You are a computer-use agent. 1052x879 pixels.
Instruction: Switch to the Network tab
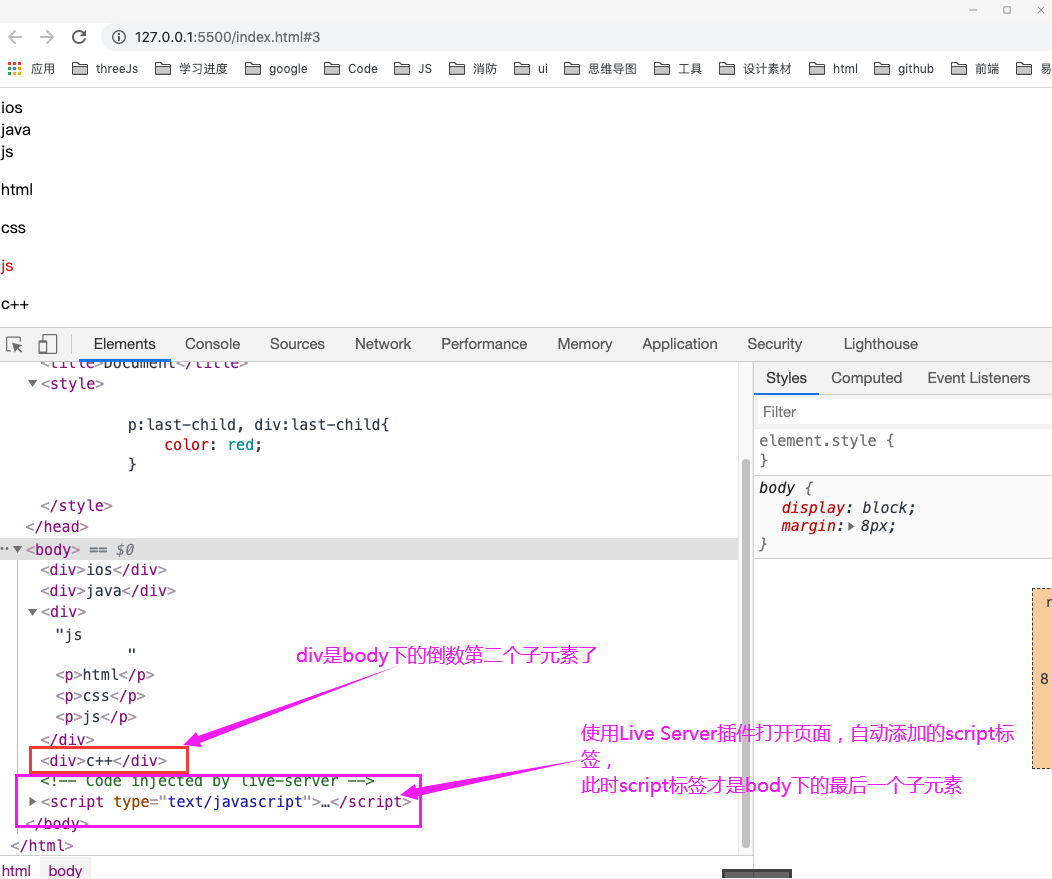(x=383, y=344)
